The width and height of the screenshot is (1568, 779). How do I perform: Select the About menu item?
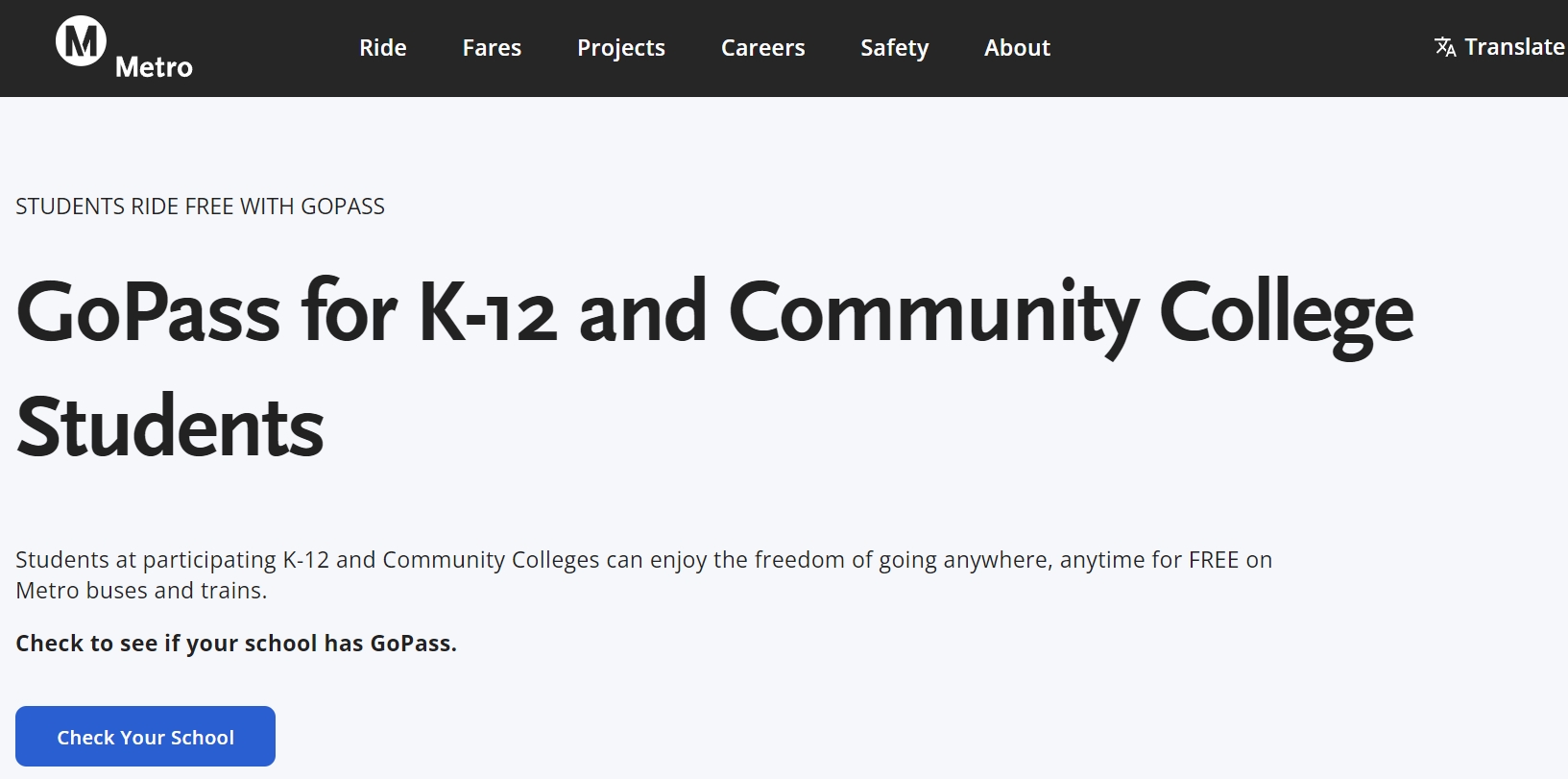click(1018, 48)
